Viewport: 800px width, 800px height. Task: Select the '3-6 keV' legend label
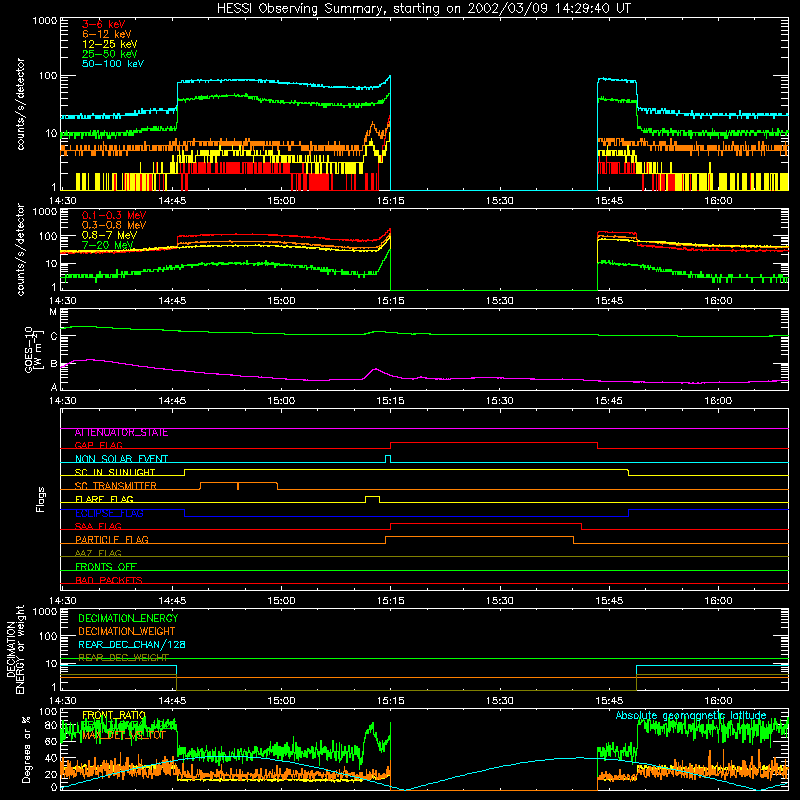click(104, 24)
